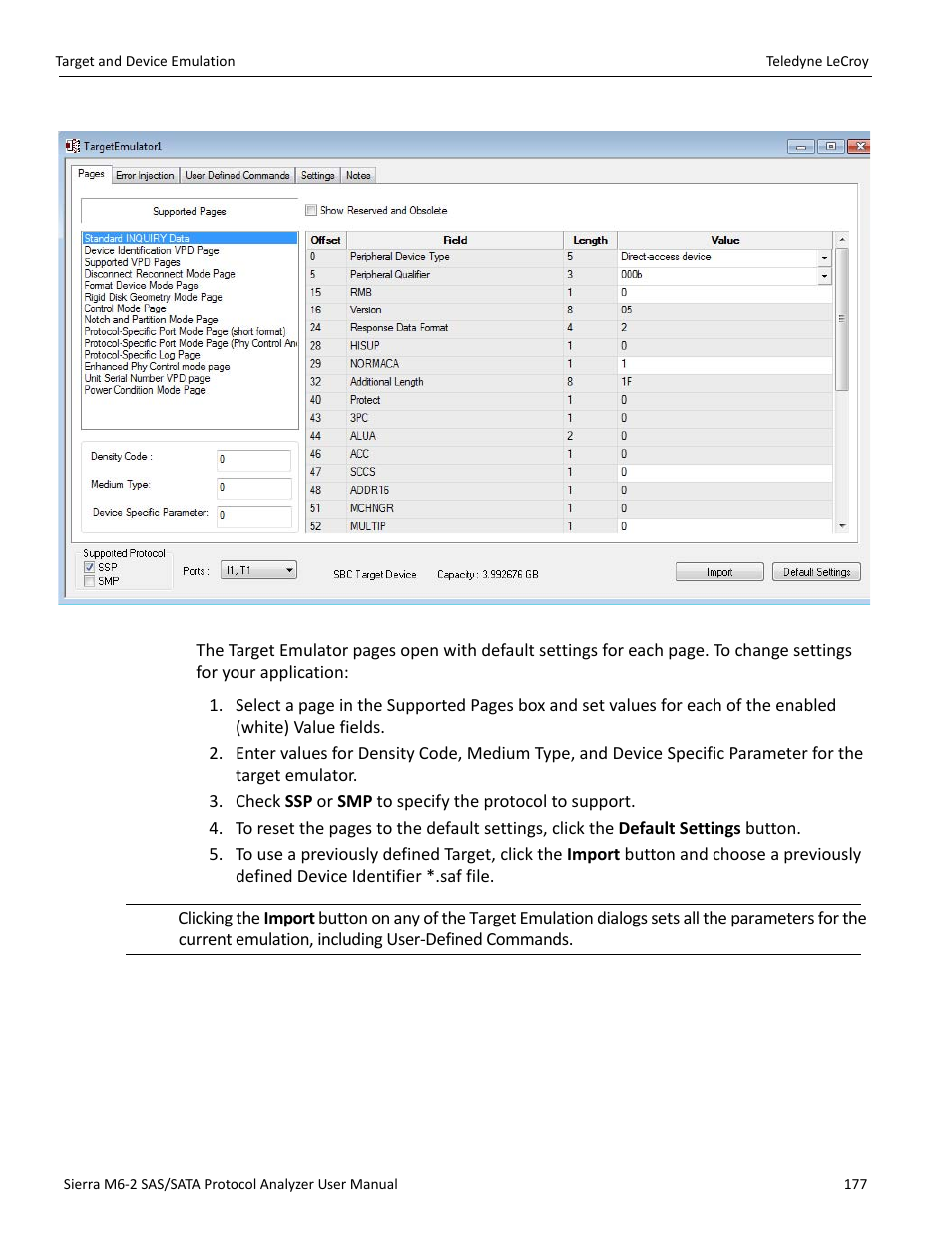This screenshot has width=952, height=1233.
Task: Click the field table scrollbar thumb
Action: point(842,319)
